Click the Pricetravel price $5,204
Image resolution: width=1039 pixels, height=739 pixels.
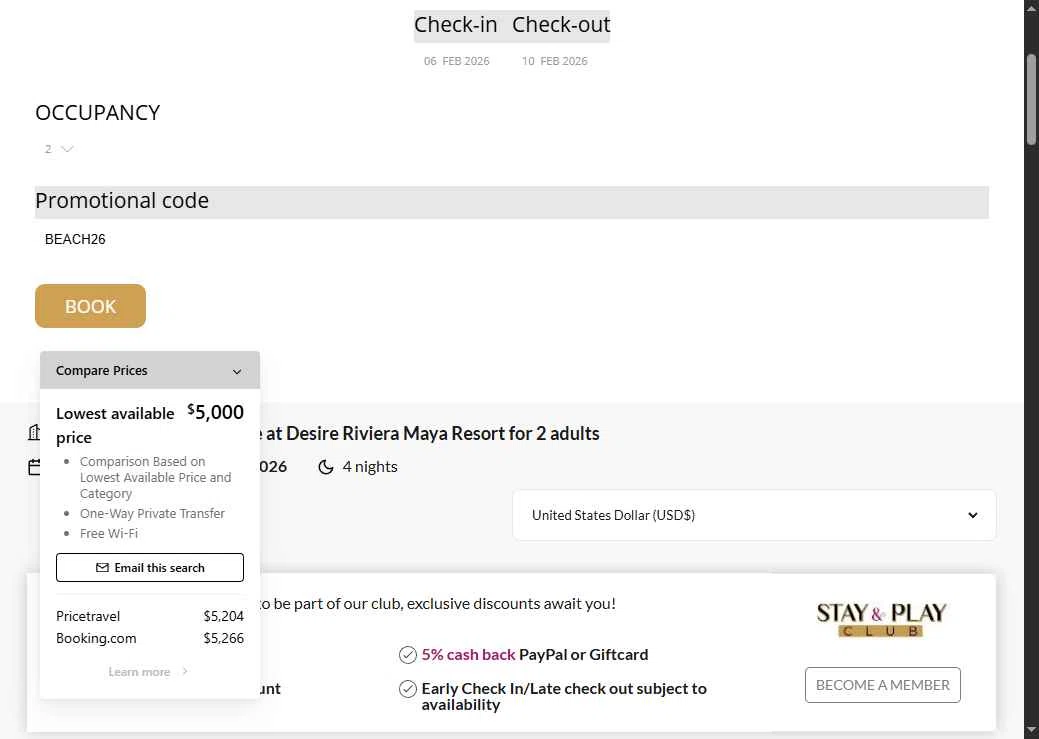tap(223, 616)
